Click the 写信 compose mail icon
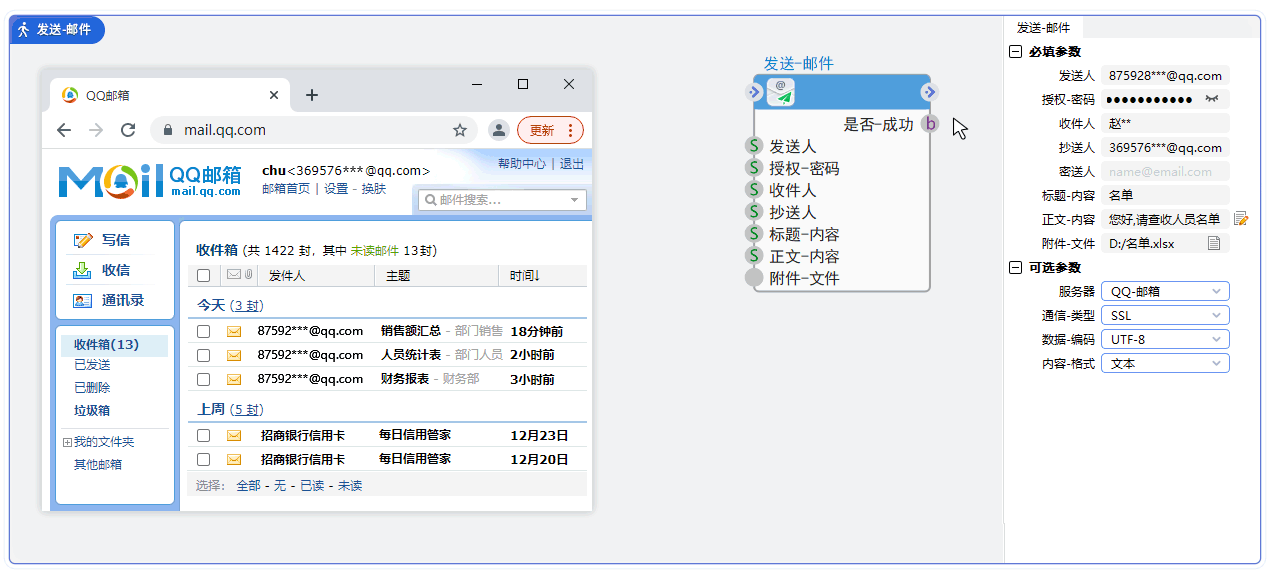Viewport: 1276px width, 574px height. pos(82,241)
